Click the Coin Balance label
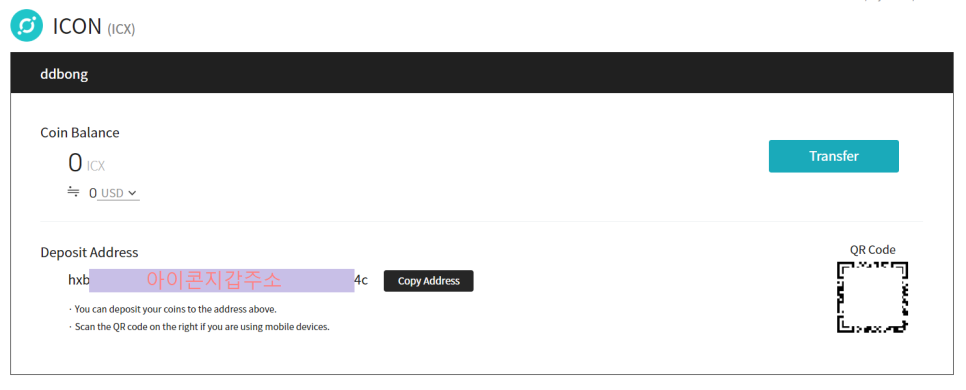This screenshot has height=390, width=966. (x=80, y=132)
